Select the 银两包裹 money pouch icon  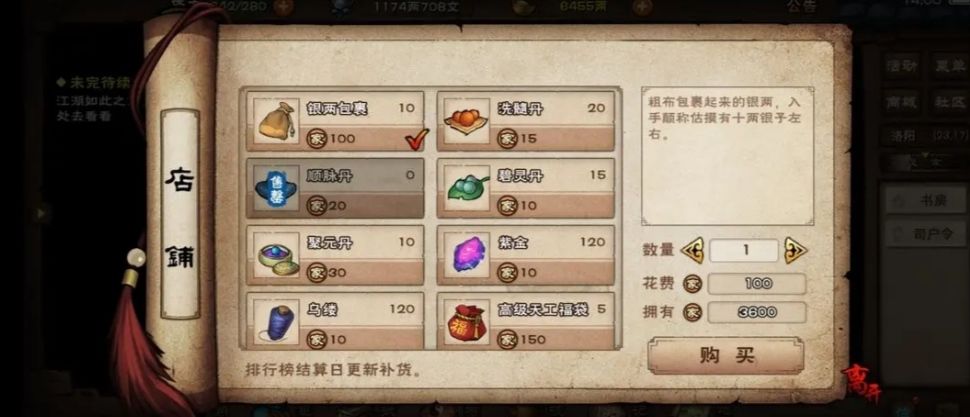pos(276,121)
